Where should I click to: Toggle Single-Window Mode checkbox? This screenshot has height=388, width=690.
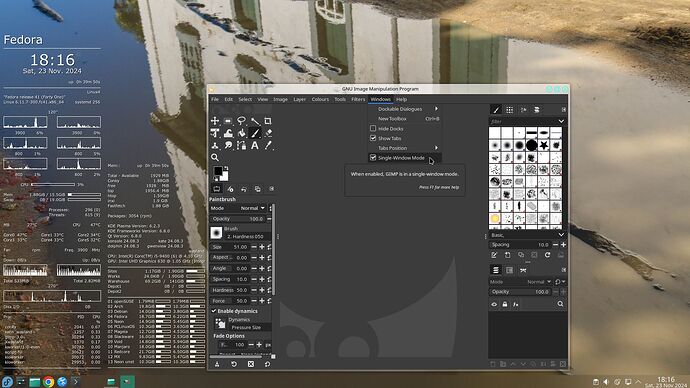373,157
